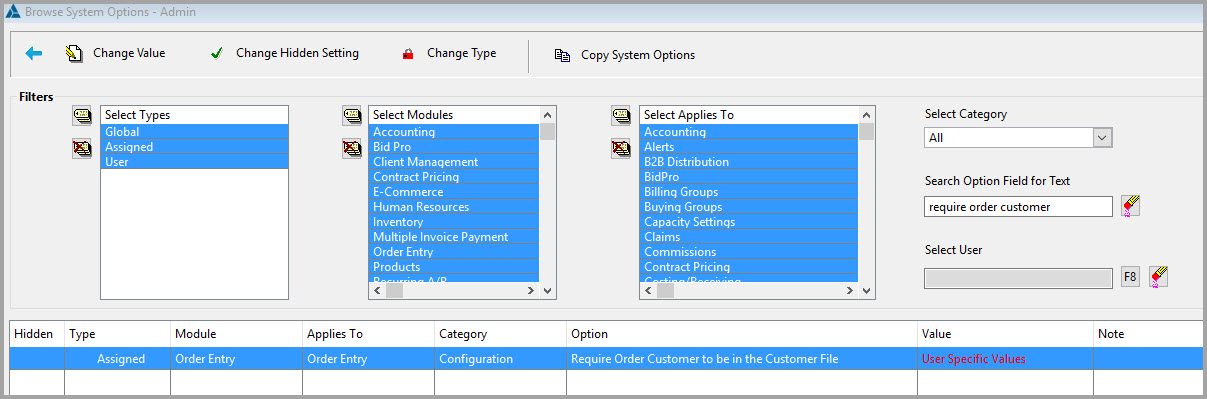Select Contract Pricing in Applies To list
The width and height of the screenshot is (1207, 399).
(x=749, y=267)
